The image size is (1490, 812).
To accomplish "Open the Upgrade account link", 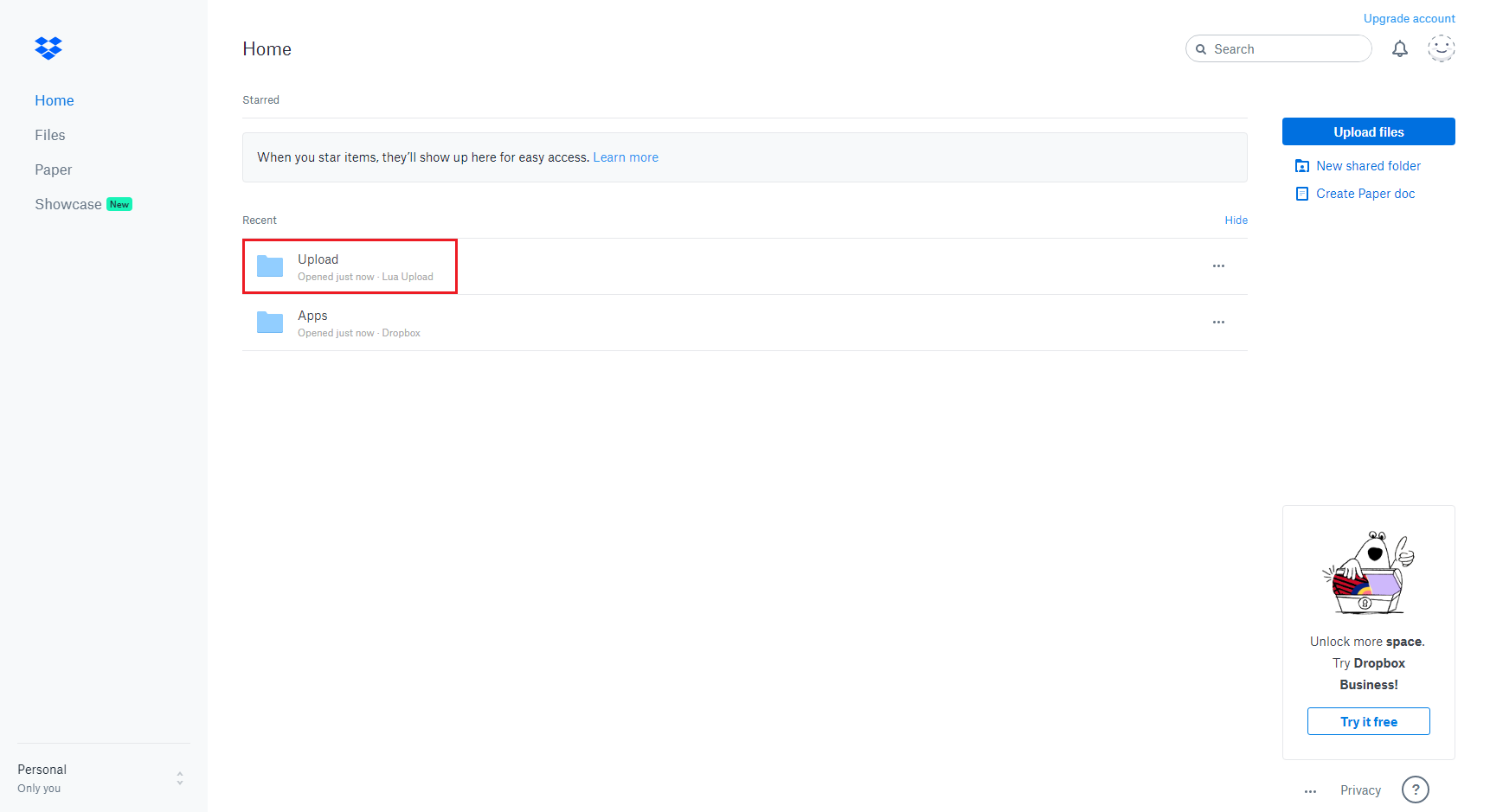I will click(x=1409, y=18).
